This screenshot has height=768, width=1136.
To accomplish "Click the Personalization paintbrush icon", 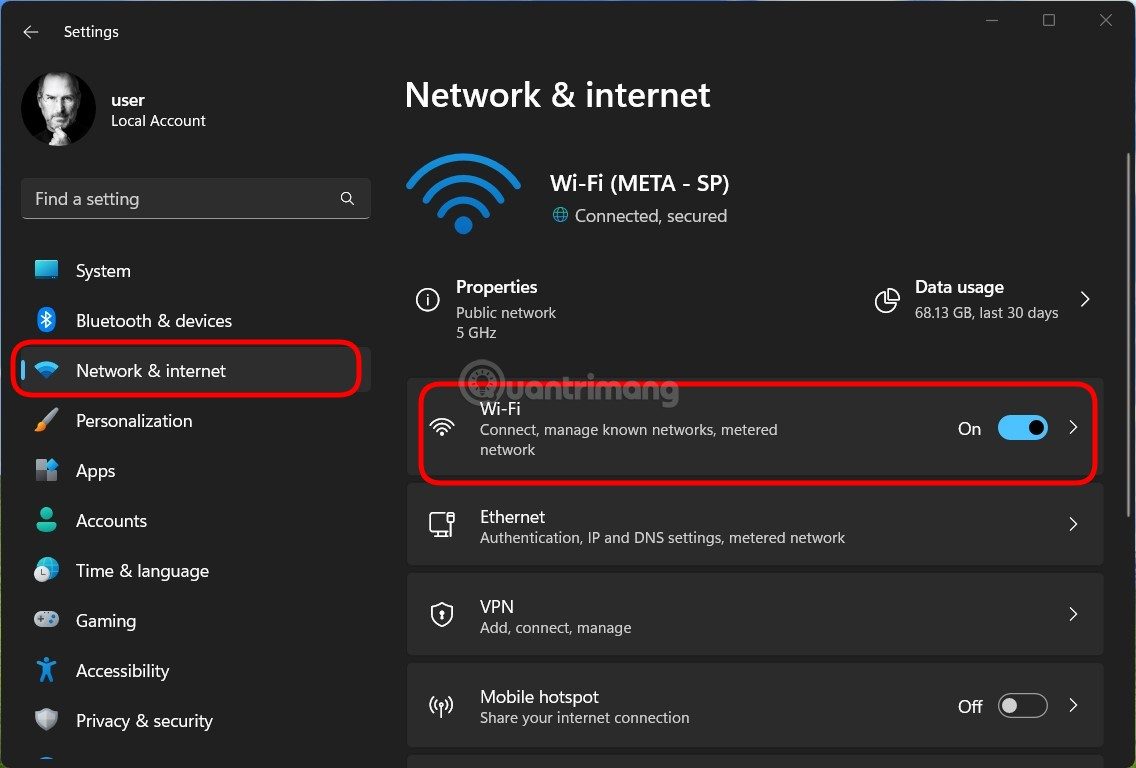I will [46, 421].
